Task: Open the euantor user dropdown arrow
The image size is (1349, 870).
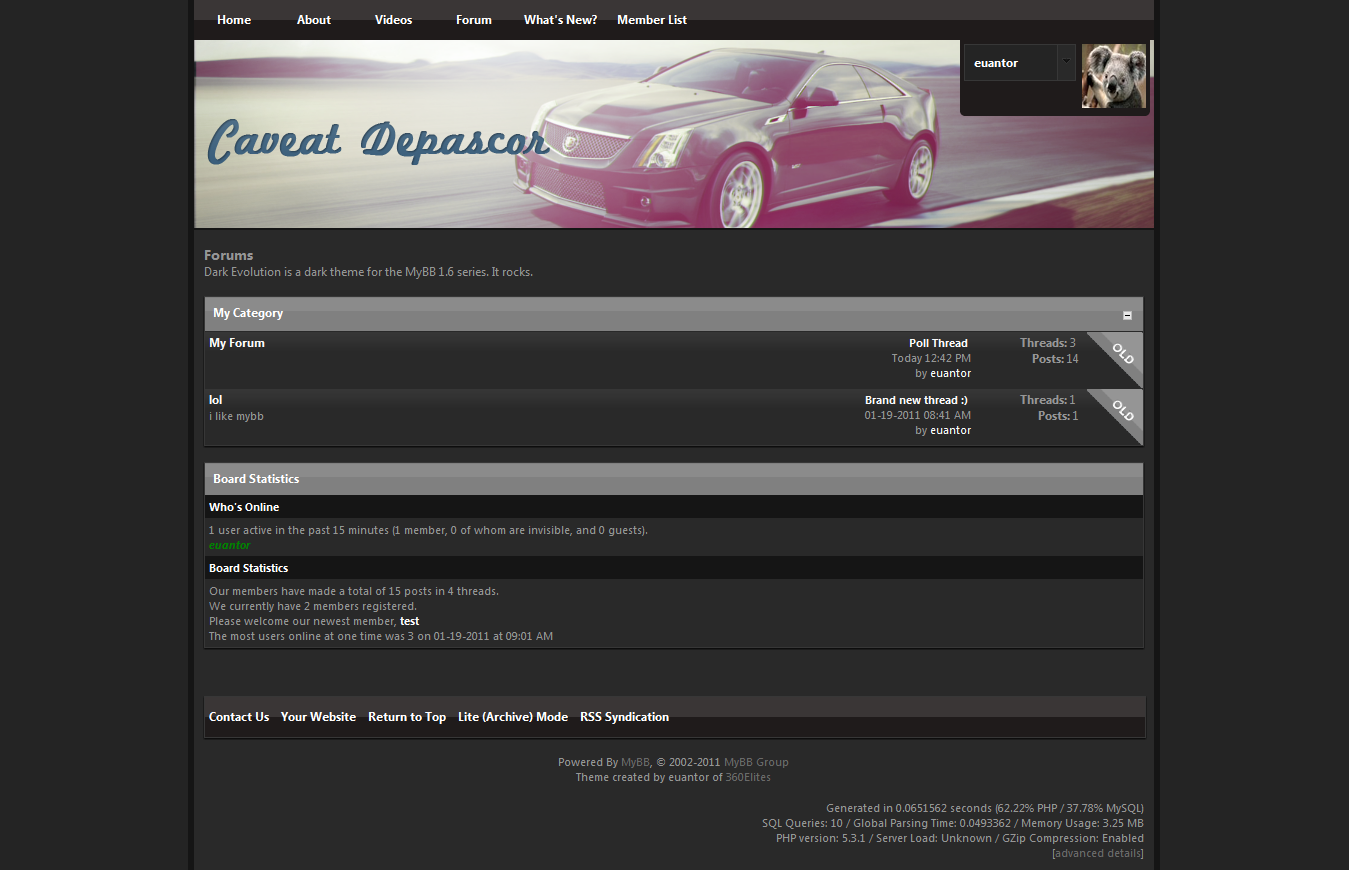Action: pos(1066,62)
